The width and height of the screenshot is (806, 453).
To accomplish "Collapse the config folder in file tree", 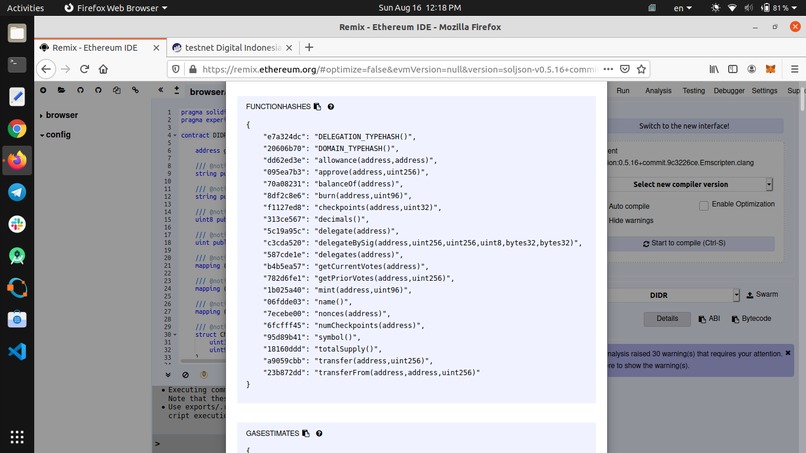I will 42,135.
